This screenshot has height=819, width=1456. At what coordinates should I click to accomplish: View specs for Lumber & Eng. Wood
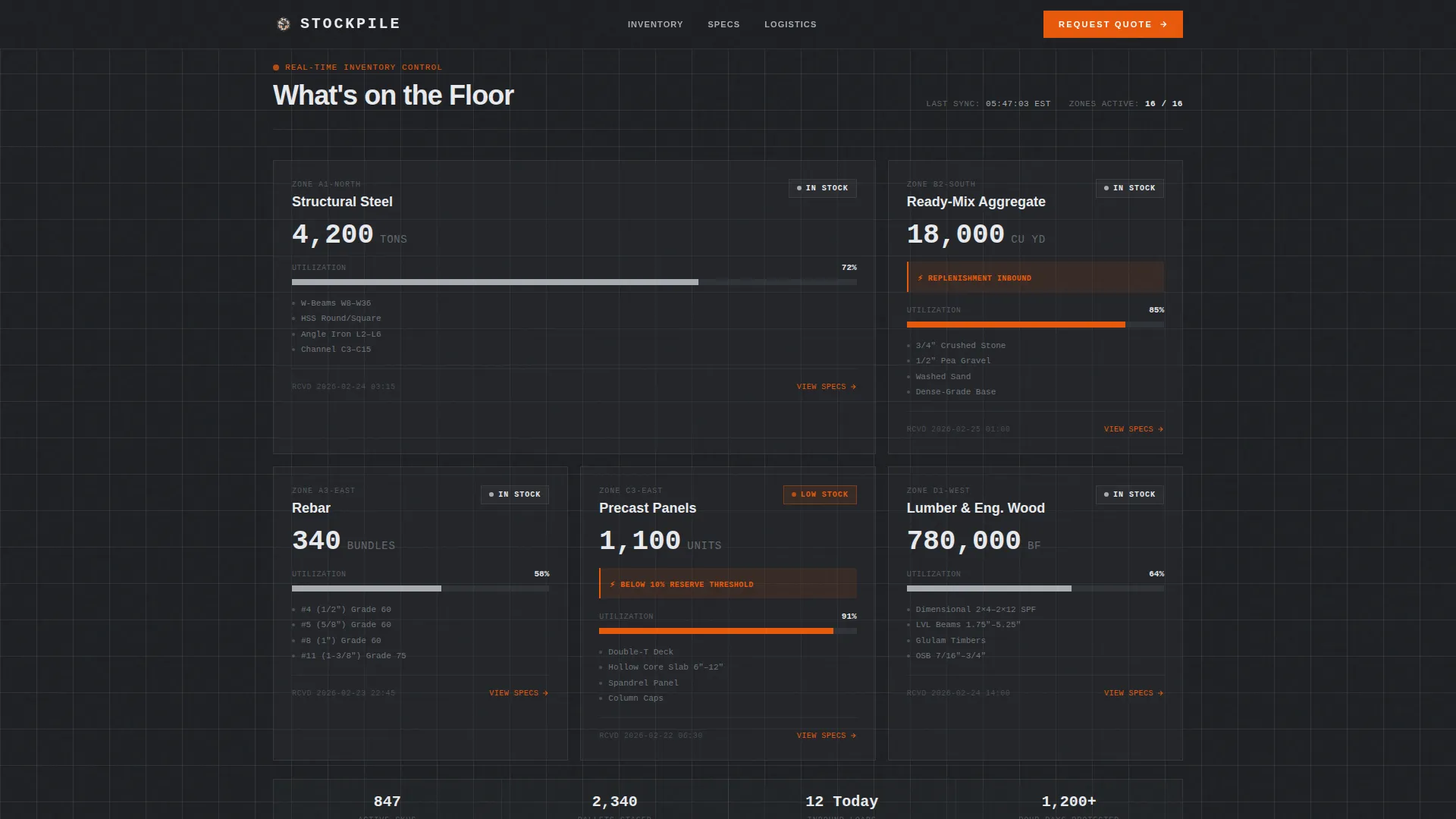pos(1134,693)
